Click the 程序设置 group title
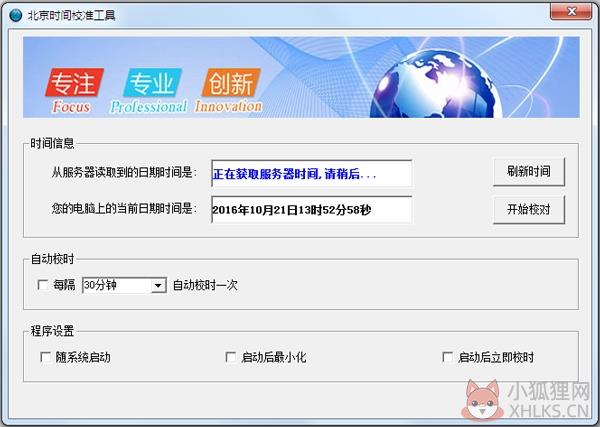 (52, 331)
